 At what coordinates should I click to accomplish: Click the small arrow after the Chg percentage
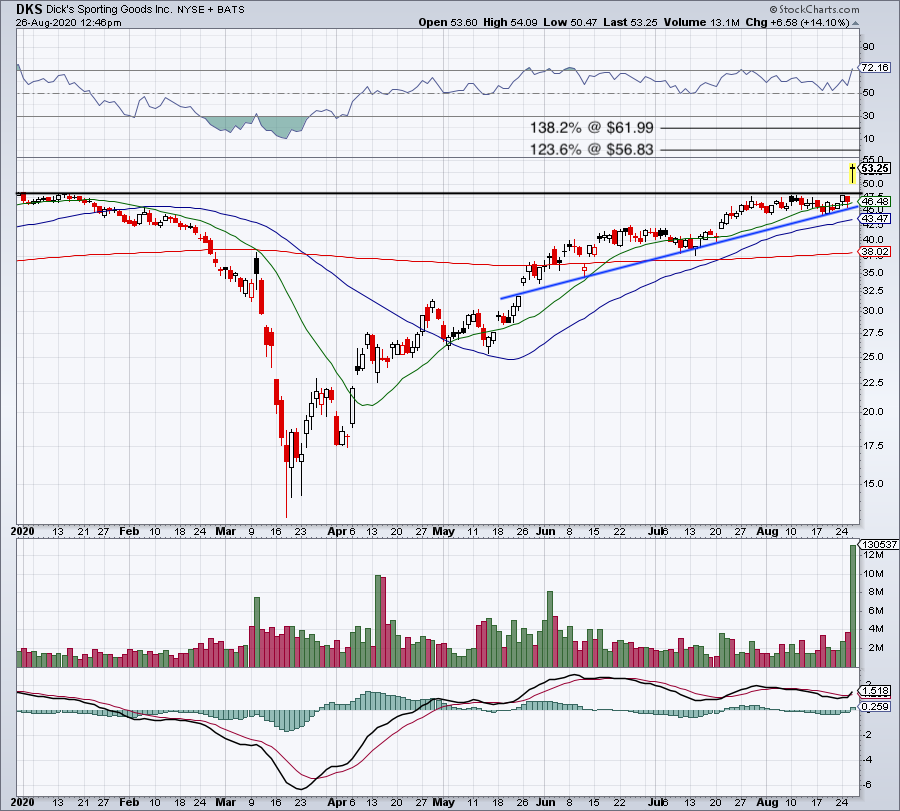[x=856, y=23]
